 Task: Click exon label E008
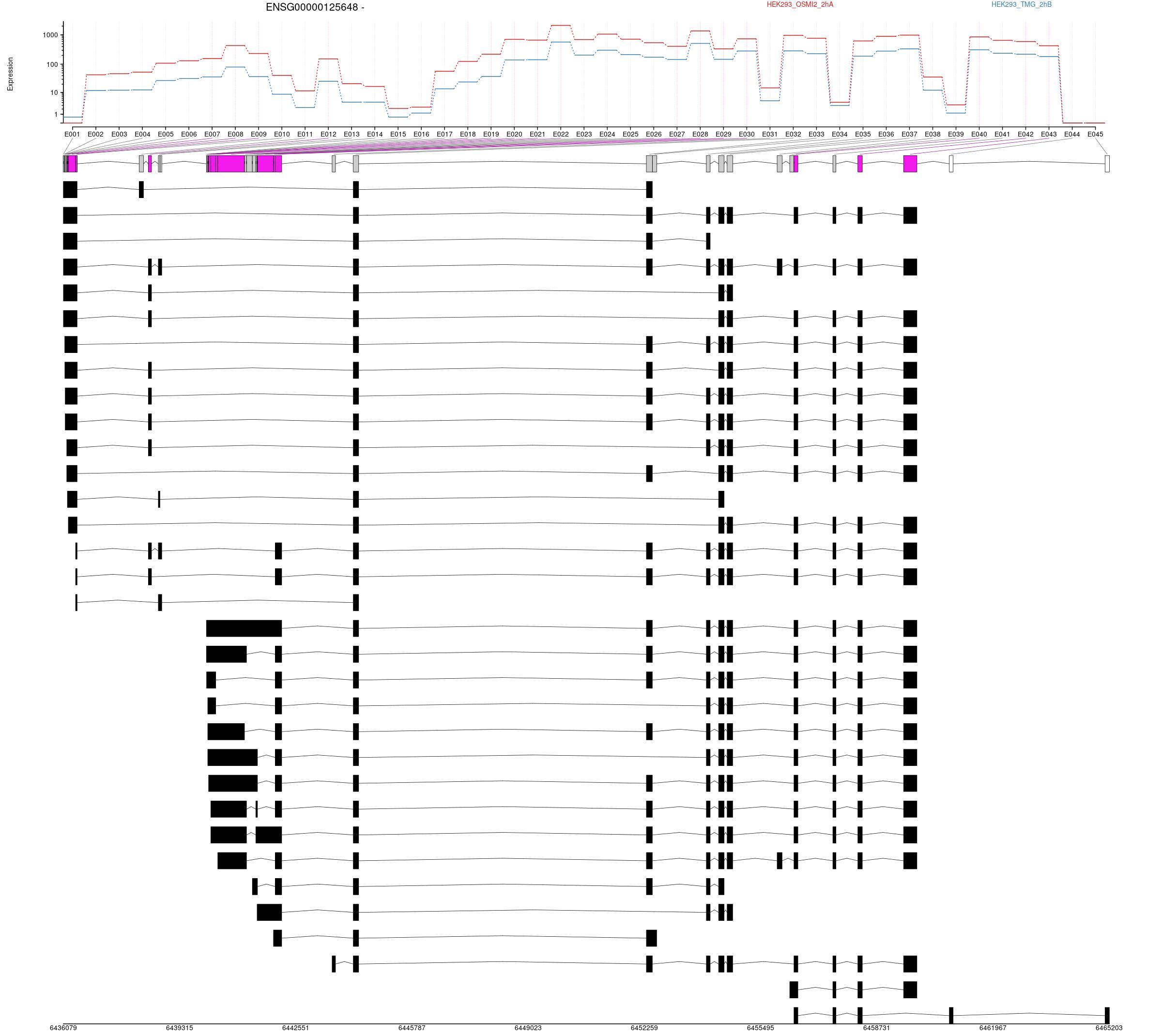(x=235, y=134)
